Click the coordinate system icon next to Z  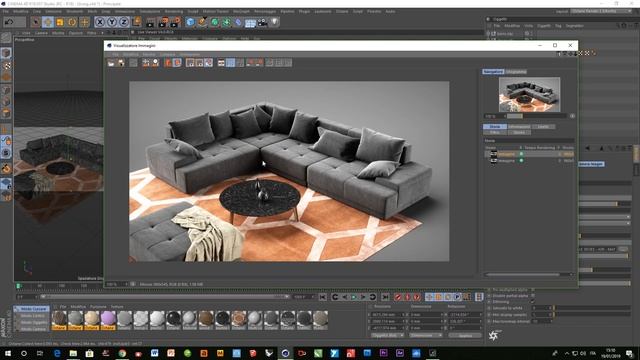(x=136, y=22)
